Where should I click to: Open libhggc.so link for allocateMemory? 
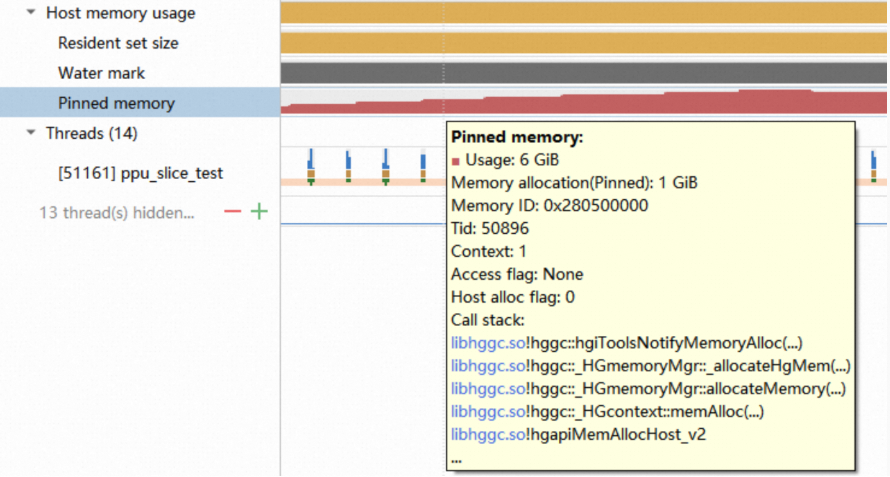coord(488,388)
